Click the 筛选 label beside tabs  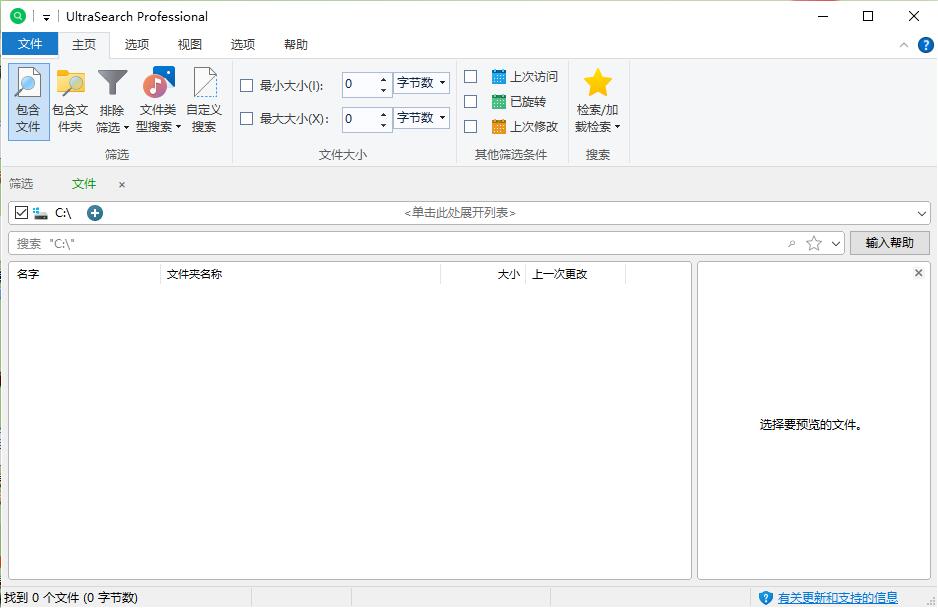21,184
